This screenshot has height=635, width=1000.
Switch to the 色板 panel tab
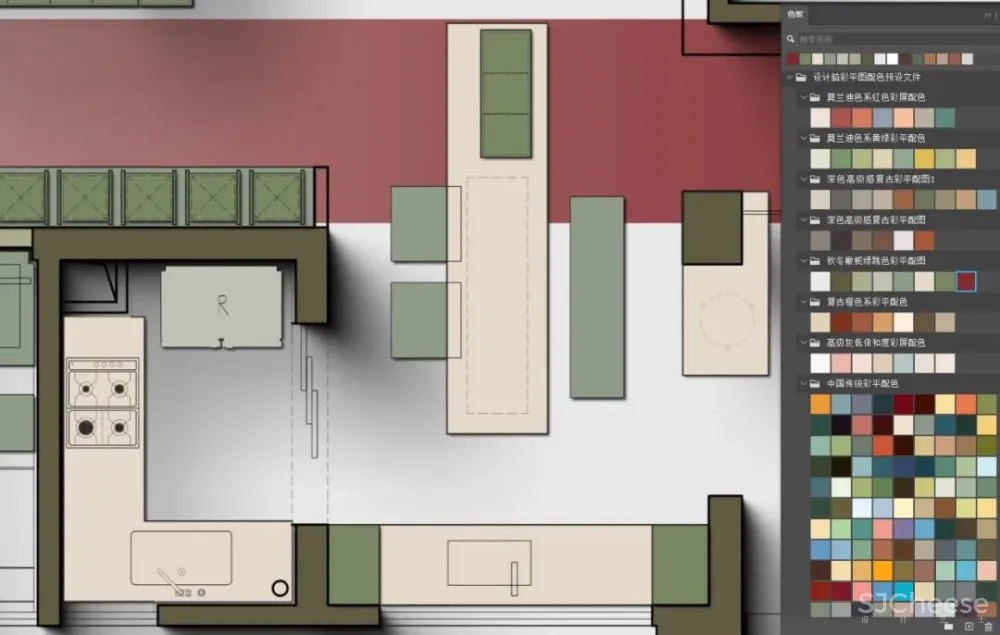coord(795,15)
